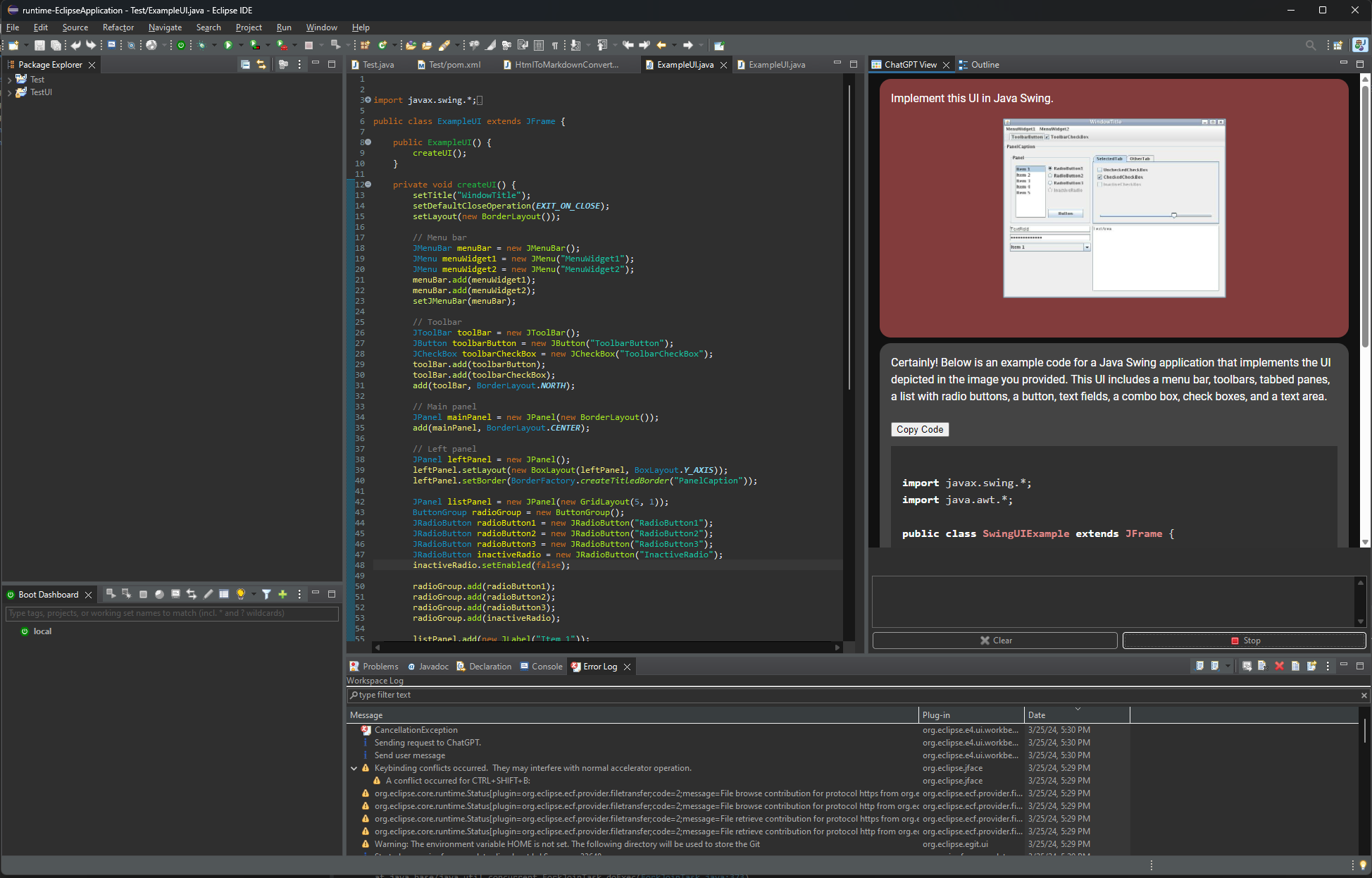Open dropdown arrow next to Run button
This screenshot has height=878, width=1372.
[241, 45]
